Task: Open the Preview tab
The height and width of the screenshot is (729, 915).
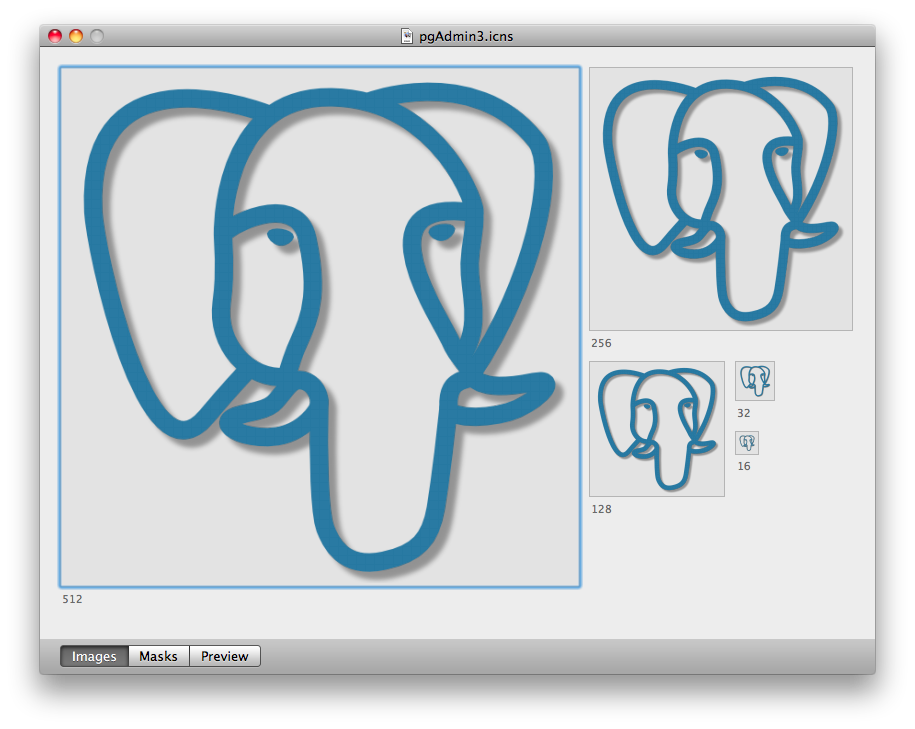Action: coord(225,656)
